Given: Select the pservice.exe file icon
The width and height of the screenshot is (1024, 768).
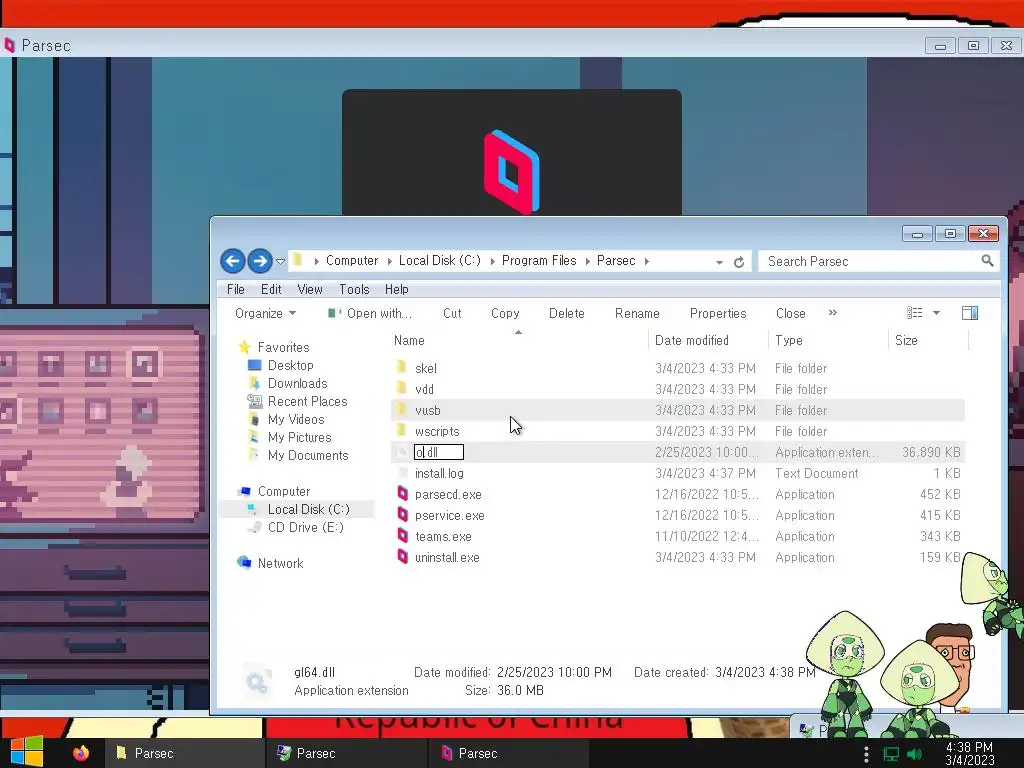Looking at the screenshot, I should coord(403,515).
